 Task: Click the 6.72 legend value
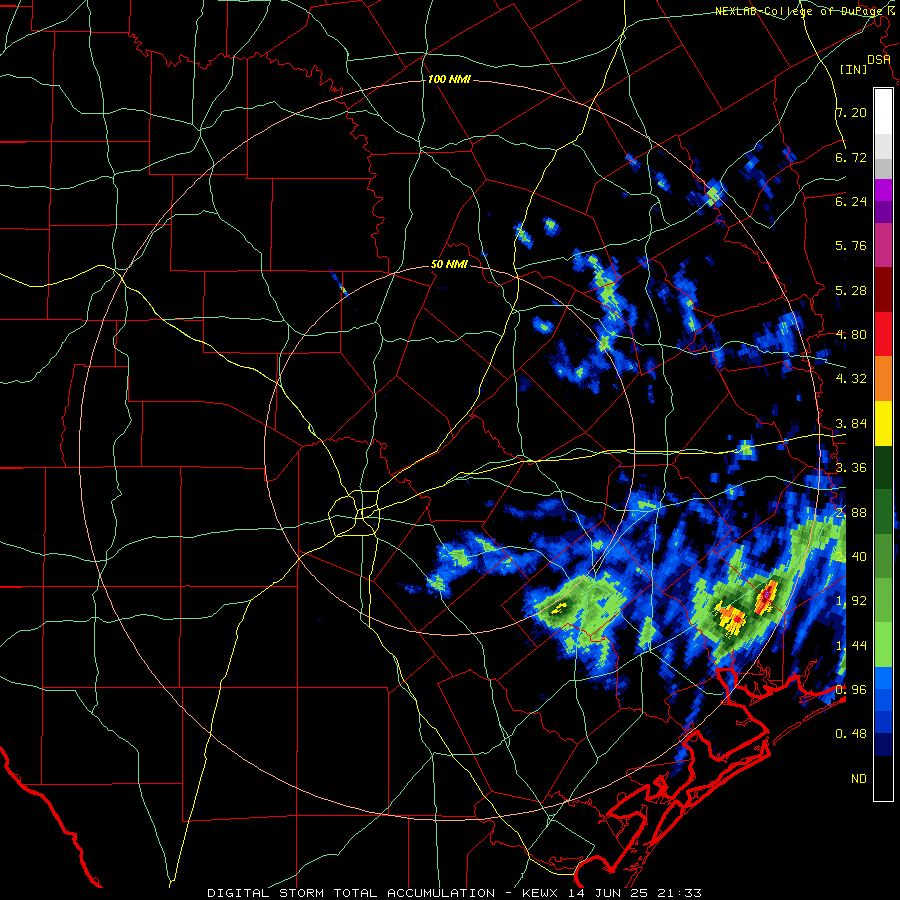[851, 157]
